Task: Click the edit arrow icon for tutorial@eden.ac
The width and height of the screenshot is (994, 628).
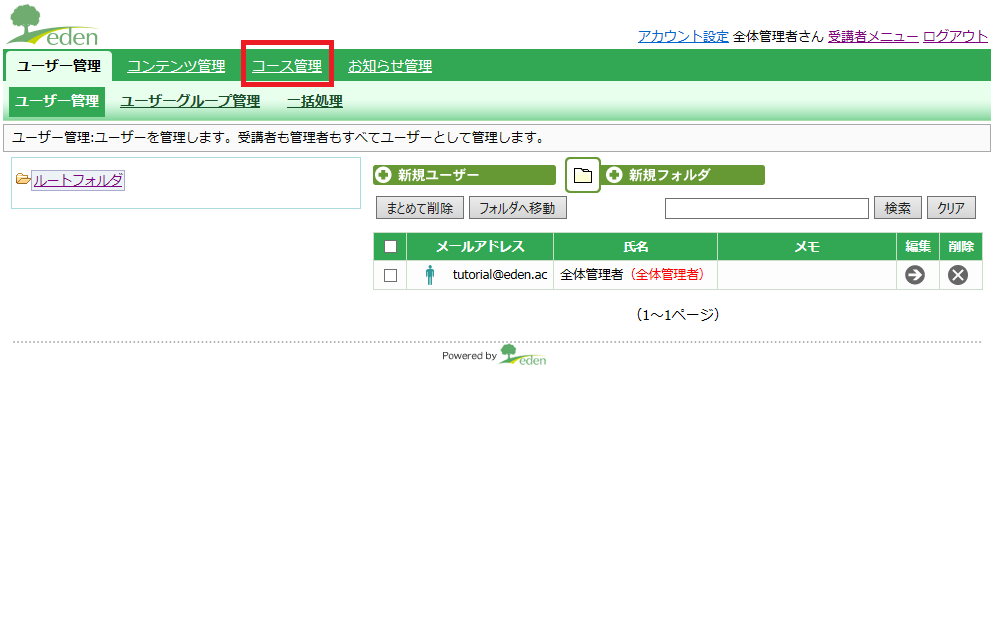Action: click(x=914, y=275)
